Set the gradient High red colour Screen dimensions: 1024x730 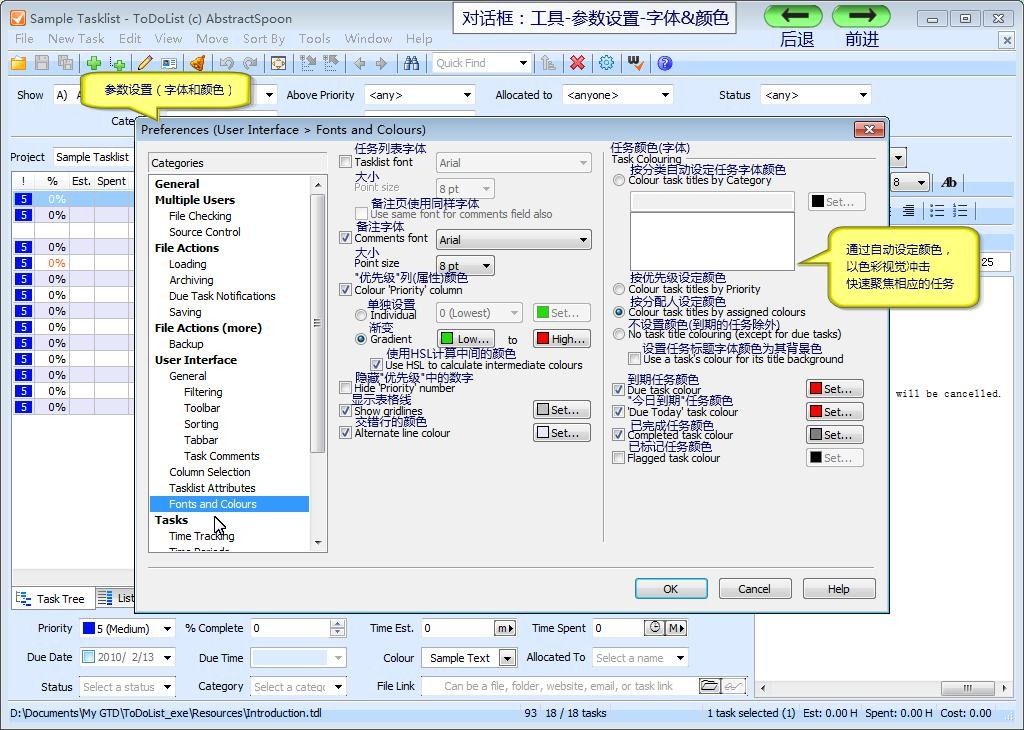tap(560, 339)
